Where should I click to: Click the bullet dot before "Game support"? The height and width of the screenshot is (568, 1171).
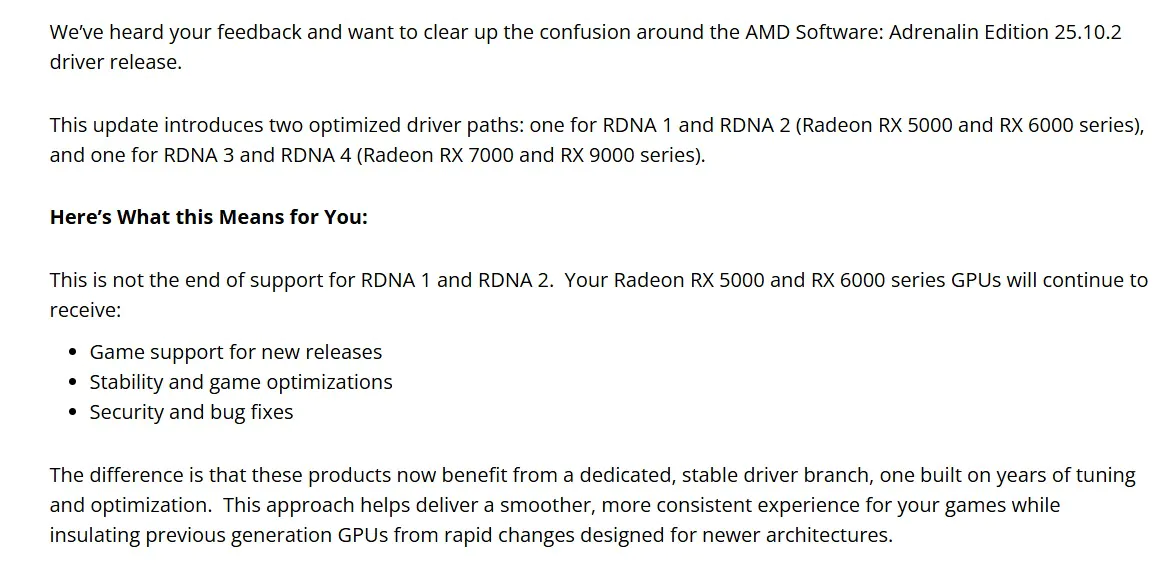(74, 353)
